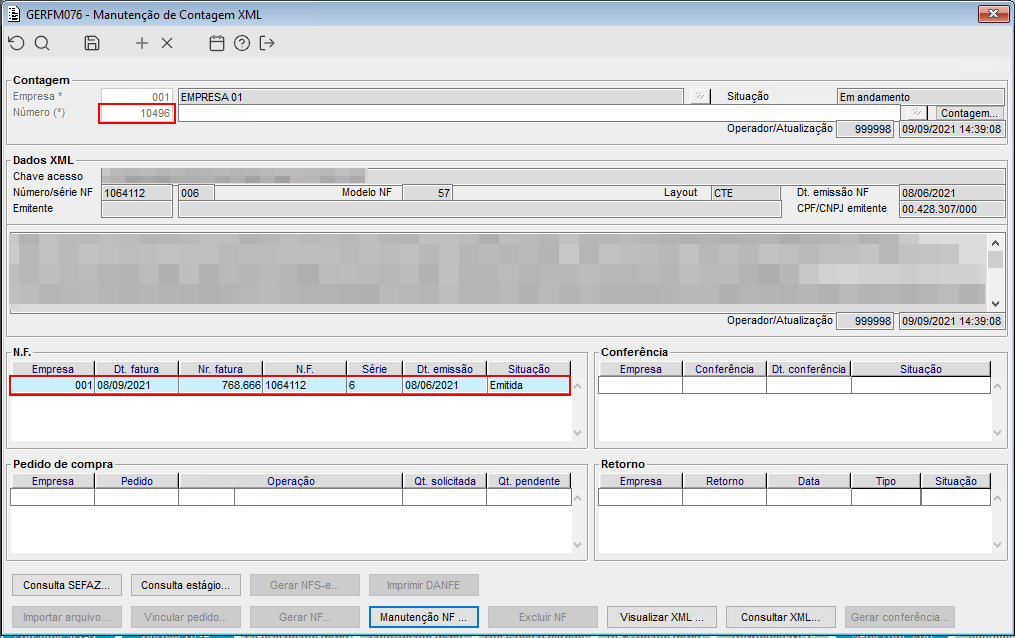The width and height of the screenshot is (1015, 638).
Task: Click the Qt. pendente column header
Action: [529, 481]
